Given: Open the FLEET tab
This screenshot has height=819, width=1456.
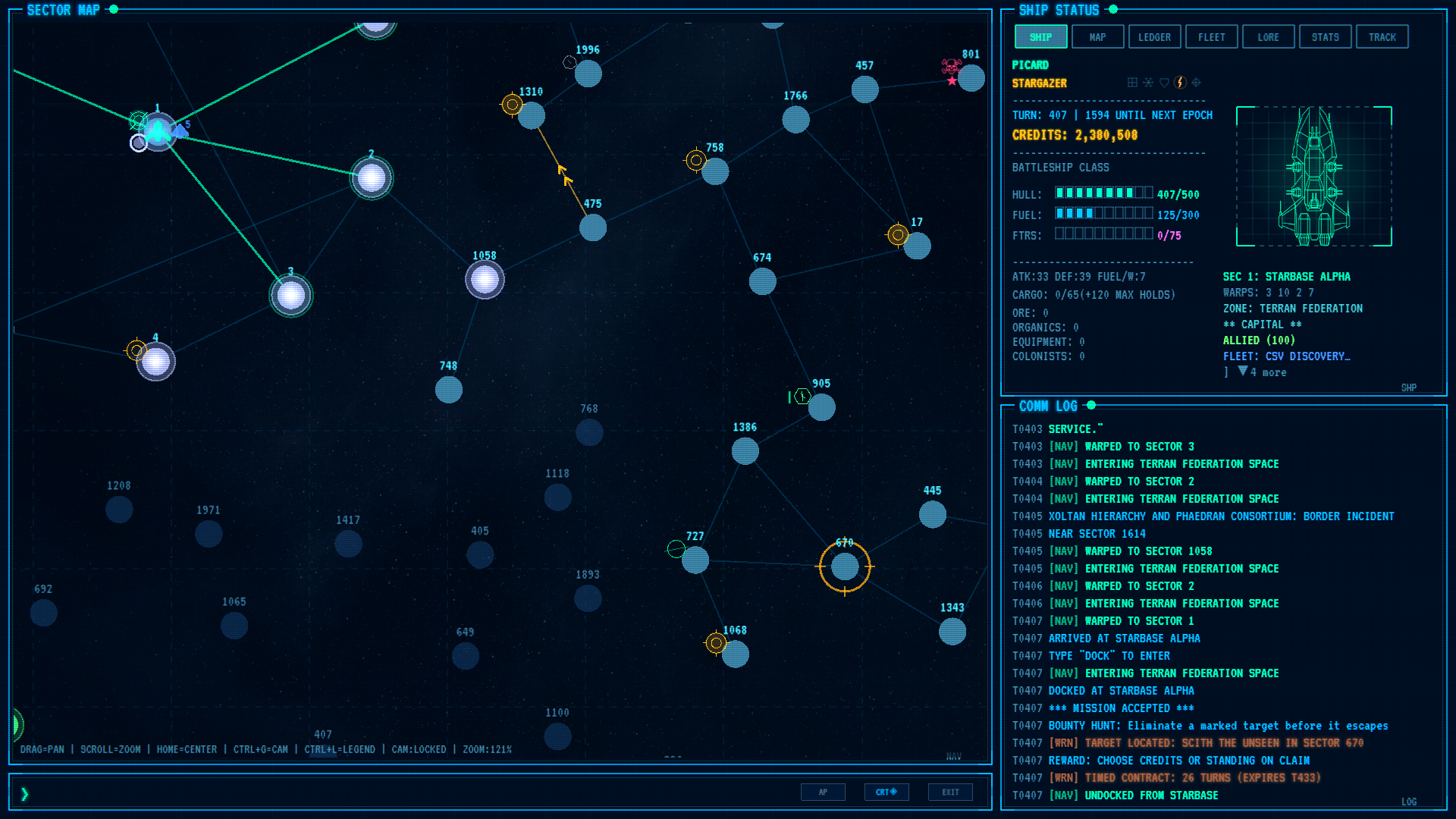Looking at the screenshot, I should (x=1211, y=36).
